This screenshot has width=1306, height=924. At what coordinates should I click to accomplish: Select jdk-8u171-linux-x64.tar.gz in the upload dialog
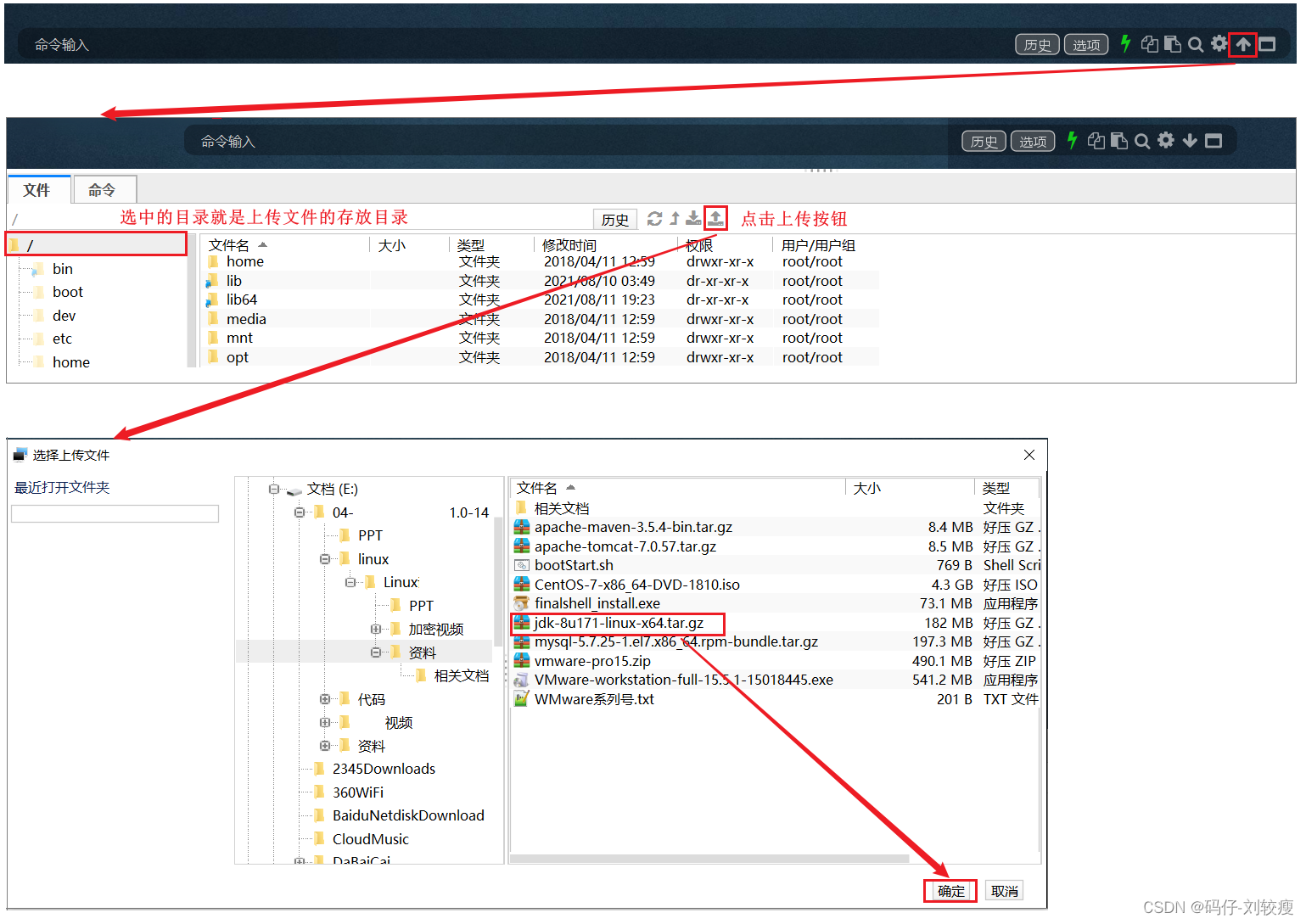[x=619, y=623]
